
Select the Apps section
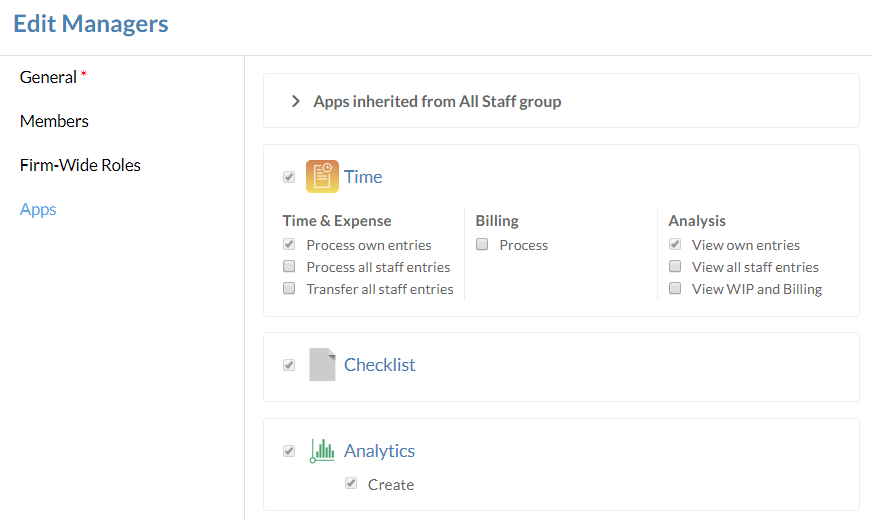38,209
